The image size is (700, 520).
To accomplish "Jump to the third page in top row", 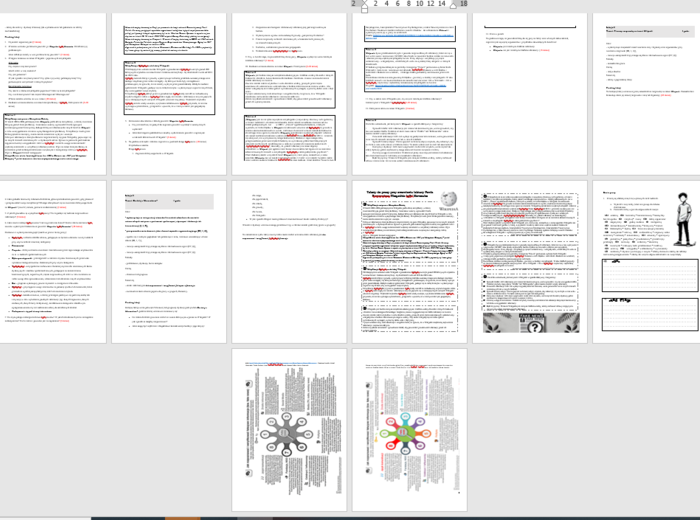I will pos(289,88).
